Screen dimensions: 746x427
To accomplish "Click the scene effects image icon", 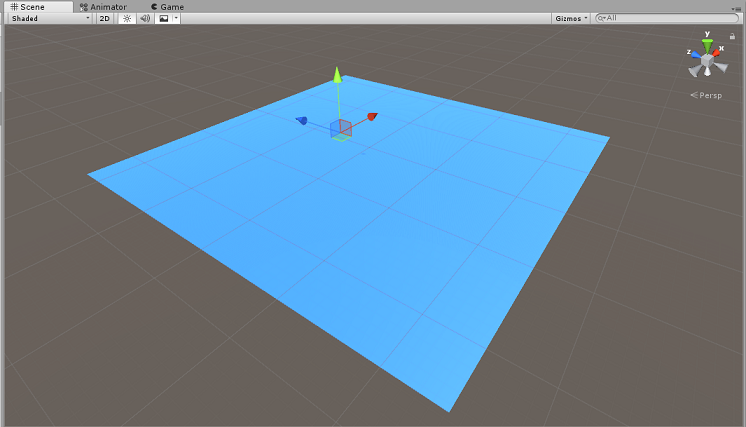I will pos(162,18).
